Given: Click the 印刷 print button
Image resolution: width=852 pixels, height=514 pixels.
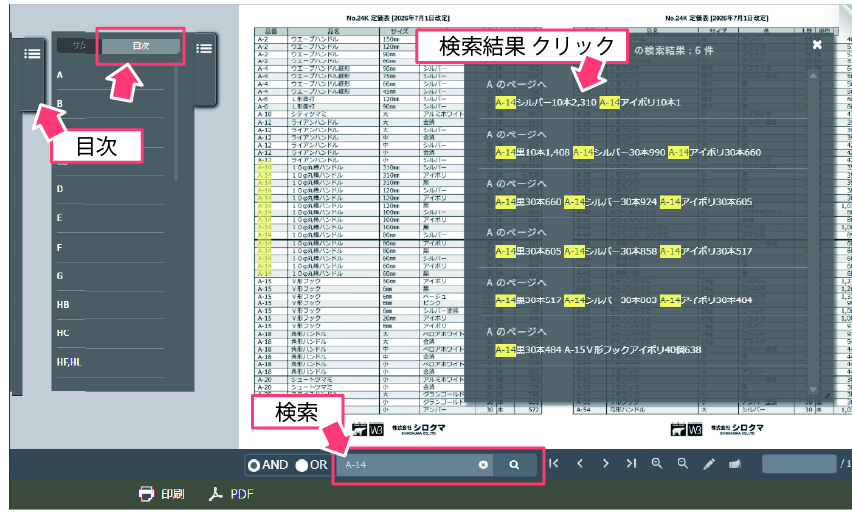Looking at the screenshot, I should coord(161,494).
